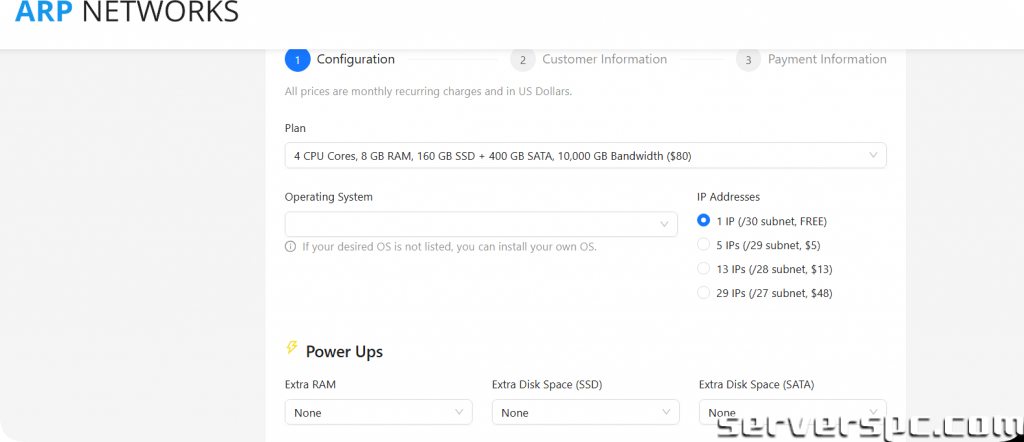Expand the Extra Disk Space (SATA) dropdown
This screenshot has height=442, width=1024.
(x=792, y=412)
